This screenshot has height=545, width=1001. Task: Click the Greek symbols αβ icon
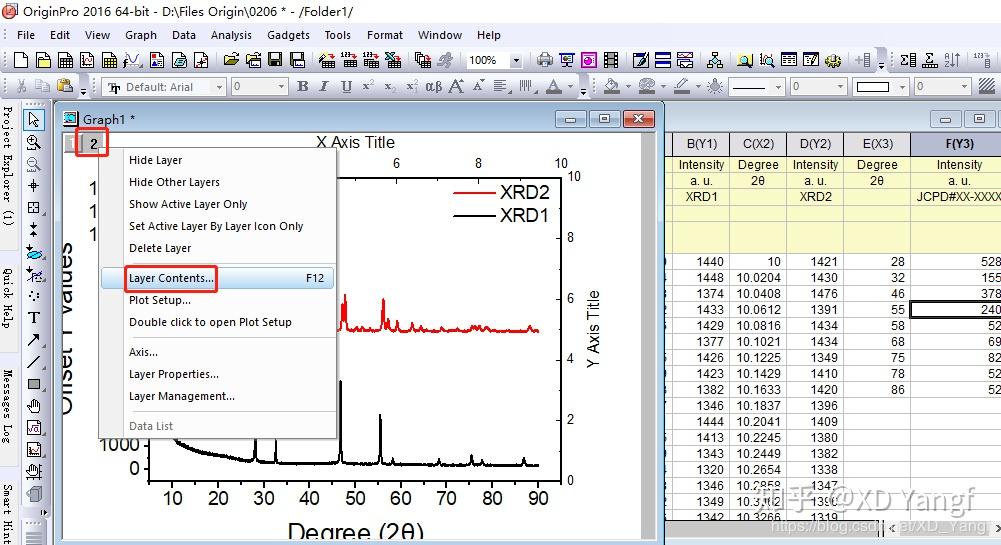(433, 86)
